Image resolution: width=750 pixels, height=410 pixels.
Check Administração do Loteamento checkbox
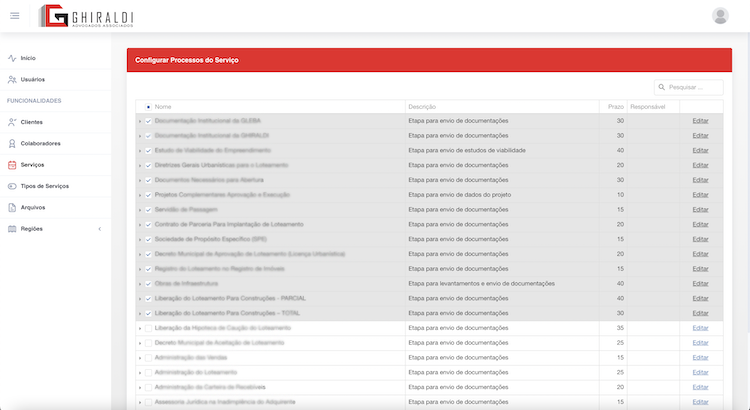tap(148, 373)
